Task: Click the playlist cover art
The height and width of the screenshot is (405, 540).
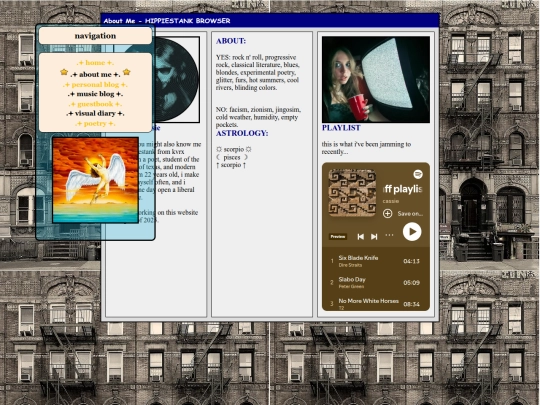Action: coord(352,193)
